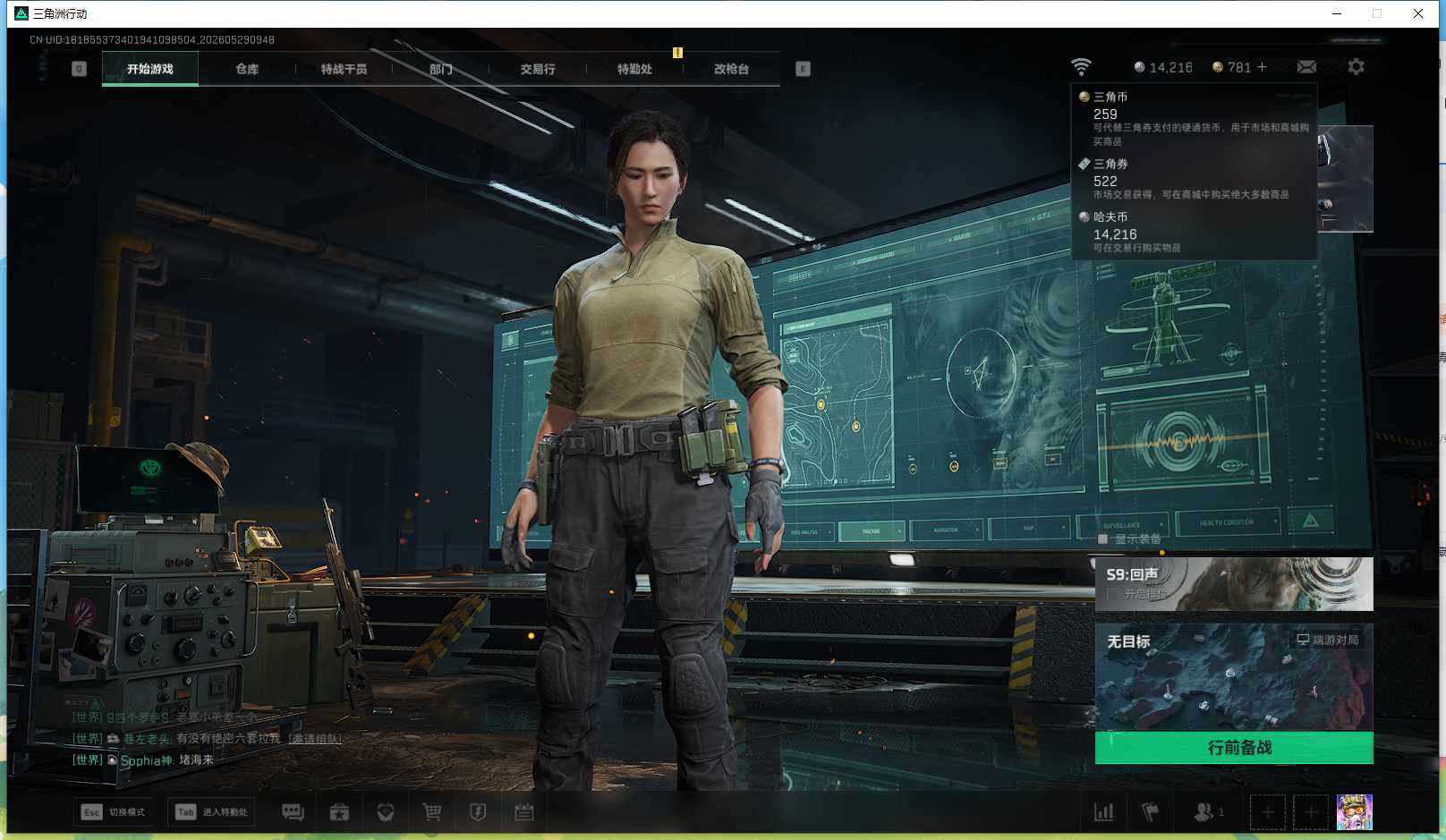Click the 三角券 522 balance in popup

pos(1105,181)
